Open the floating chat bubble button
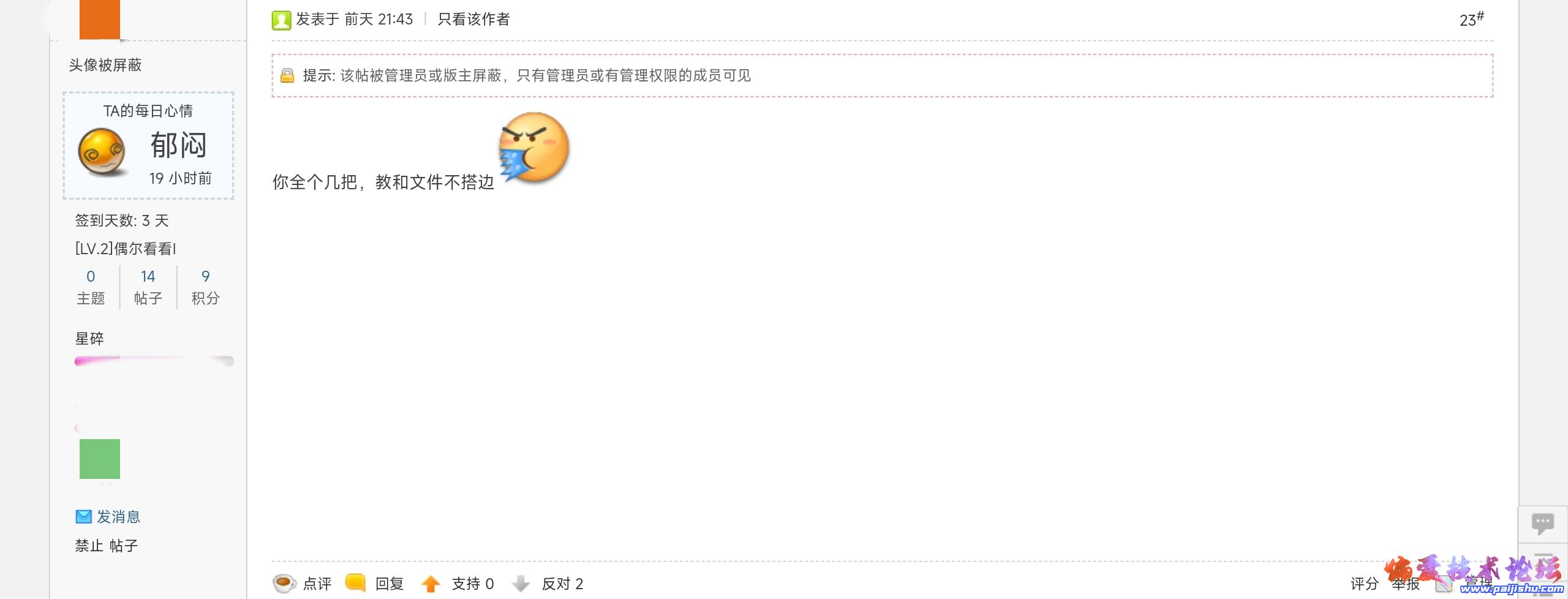1568x599 pixels. coord(1542,523)
